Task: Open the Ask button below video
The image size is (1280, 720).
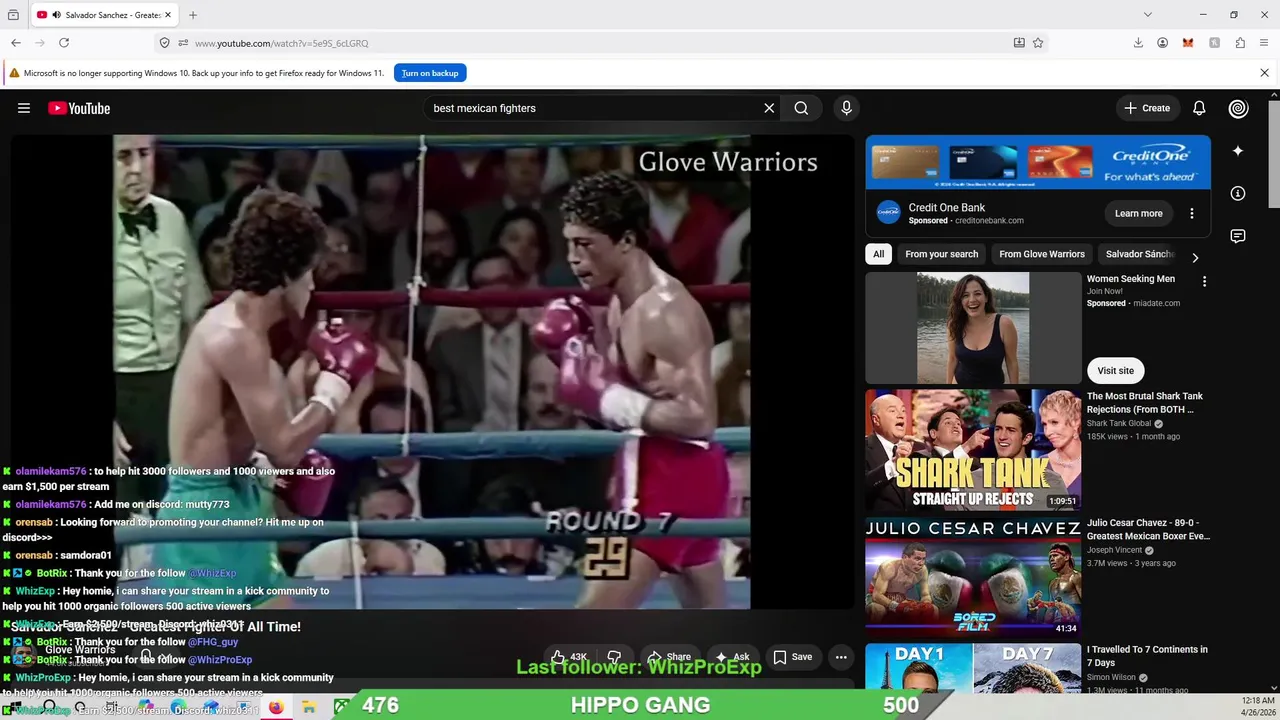Action: (732, 657)
